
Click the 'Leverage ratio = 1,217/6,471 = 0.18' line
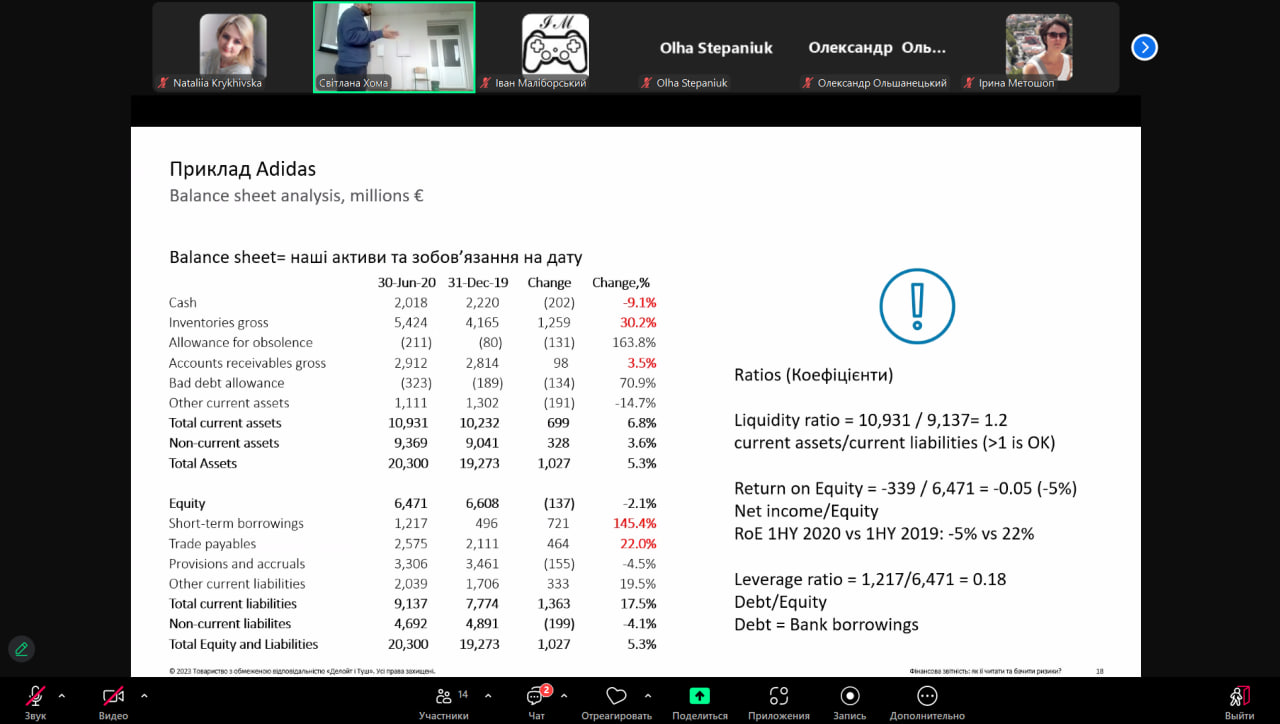point(870,580)
